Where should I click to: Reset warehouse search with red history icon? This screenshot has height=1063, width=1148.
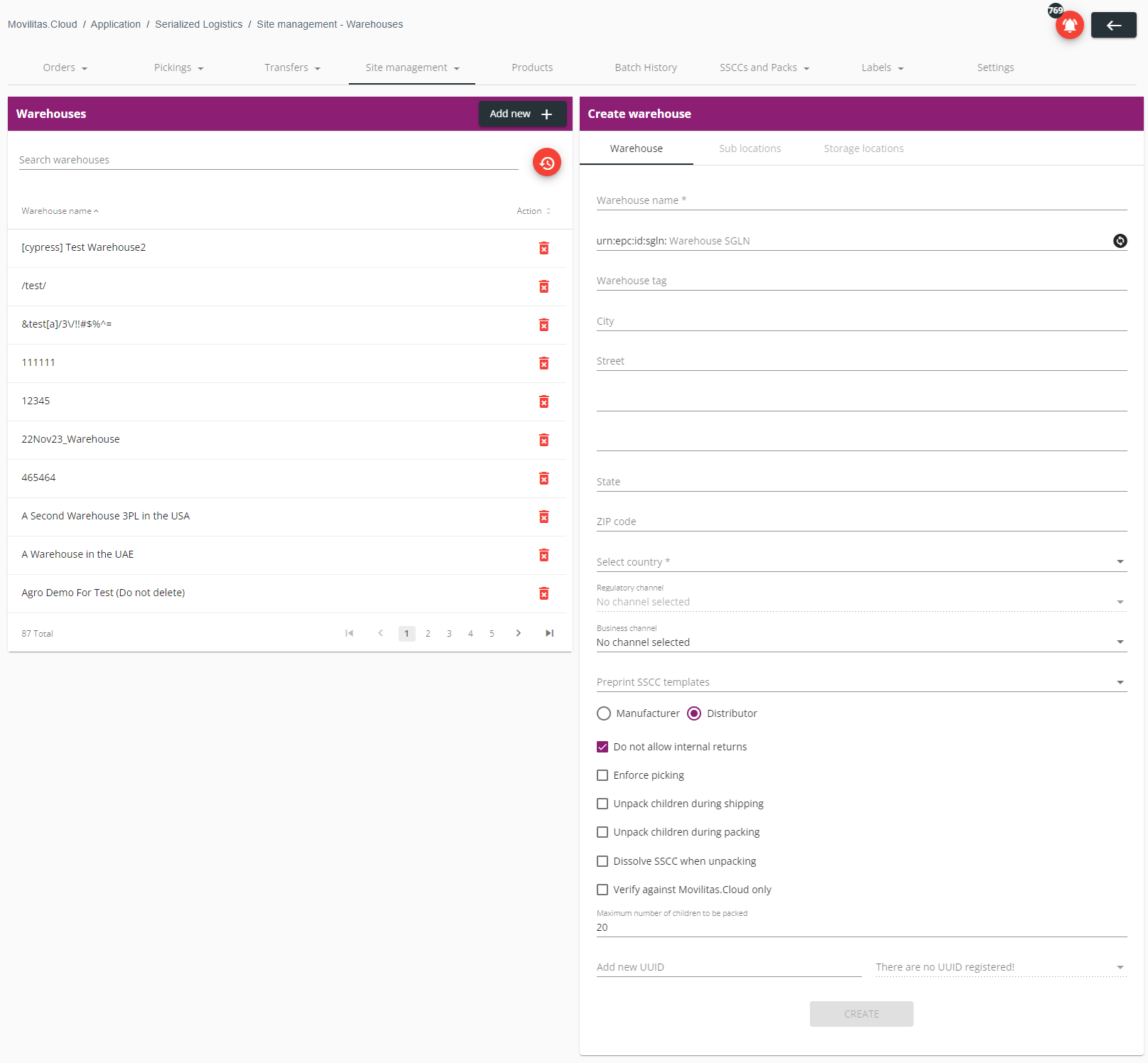click(x=546, y=163)
